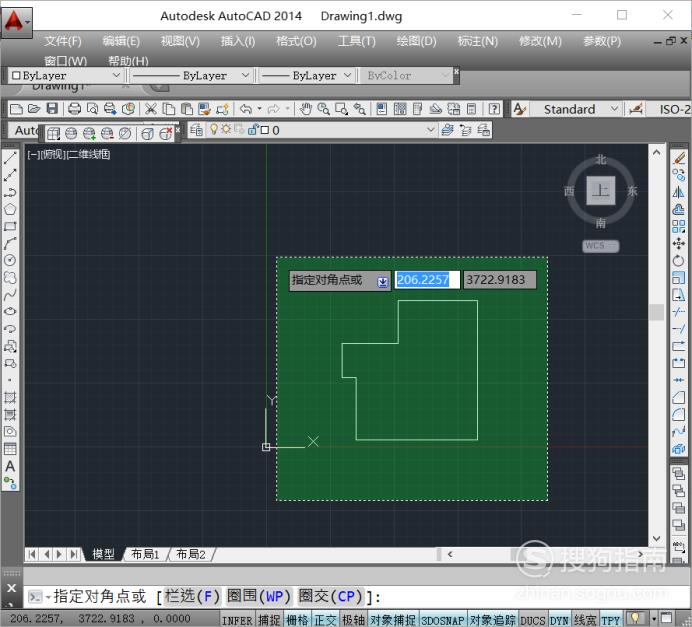Select the Chamfer tool
692x627 pixels.
click(679, 398)
